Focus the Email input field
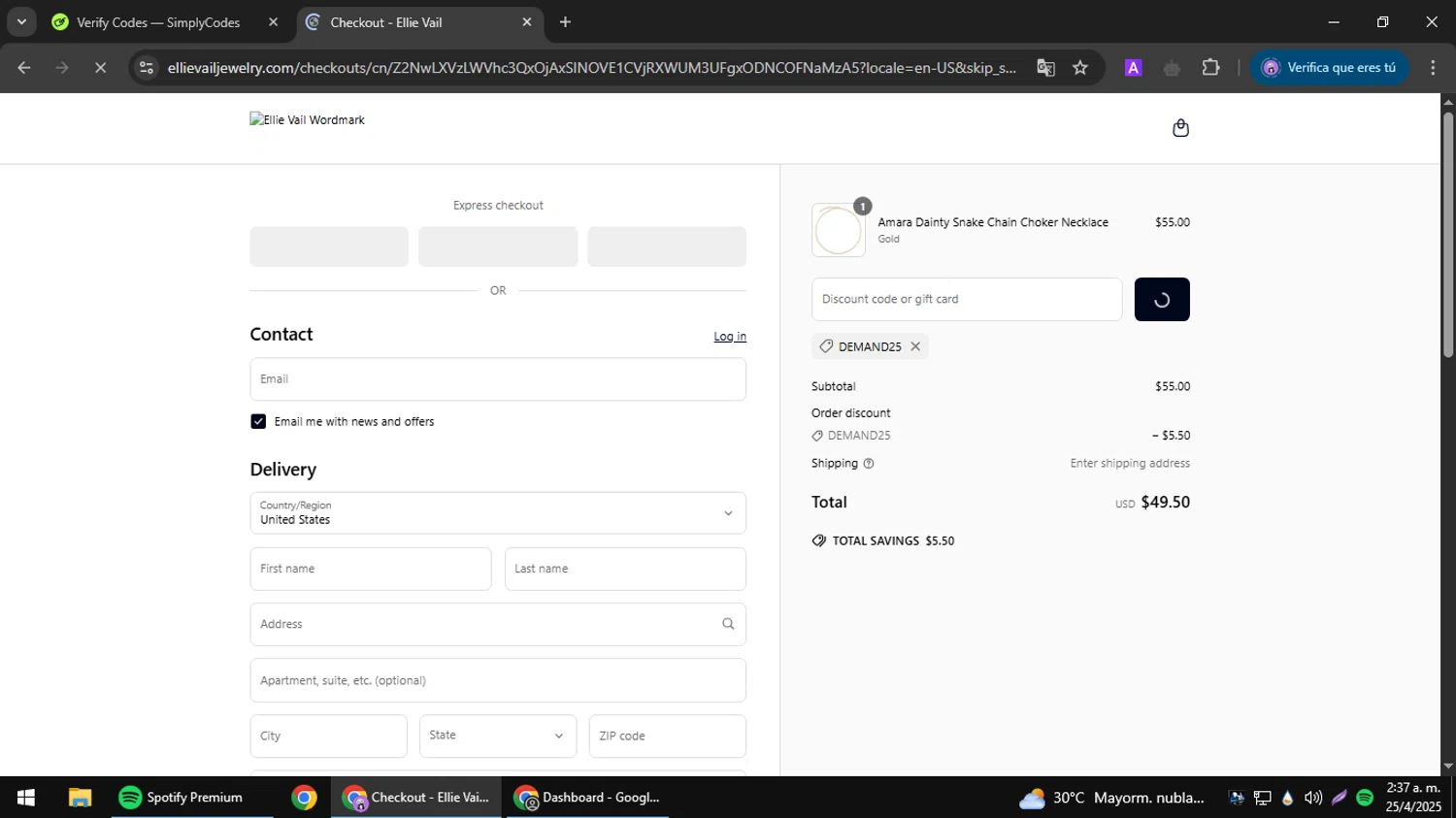 pos(498,379)
